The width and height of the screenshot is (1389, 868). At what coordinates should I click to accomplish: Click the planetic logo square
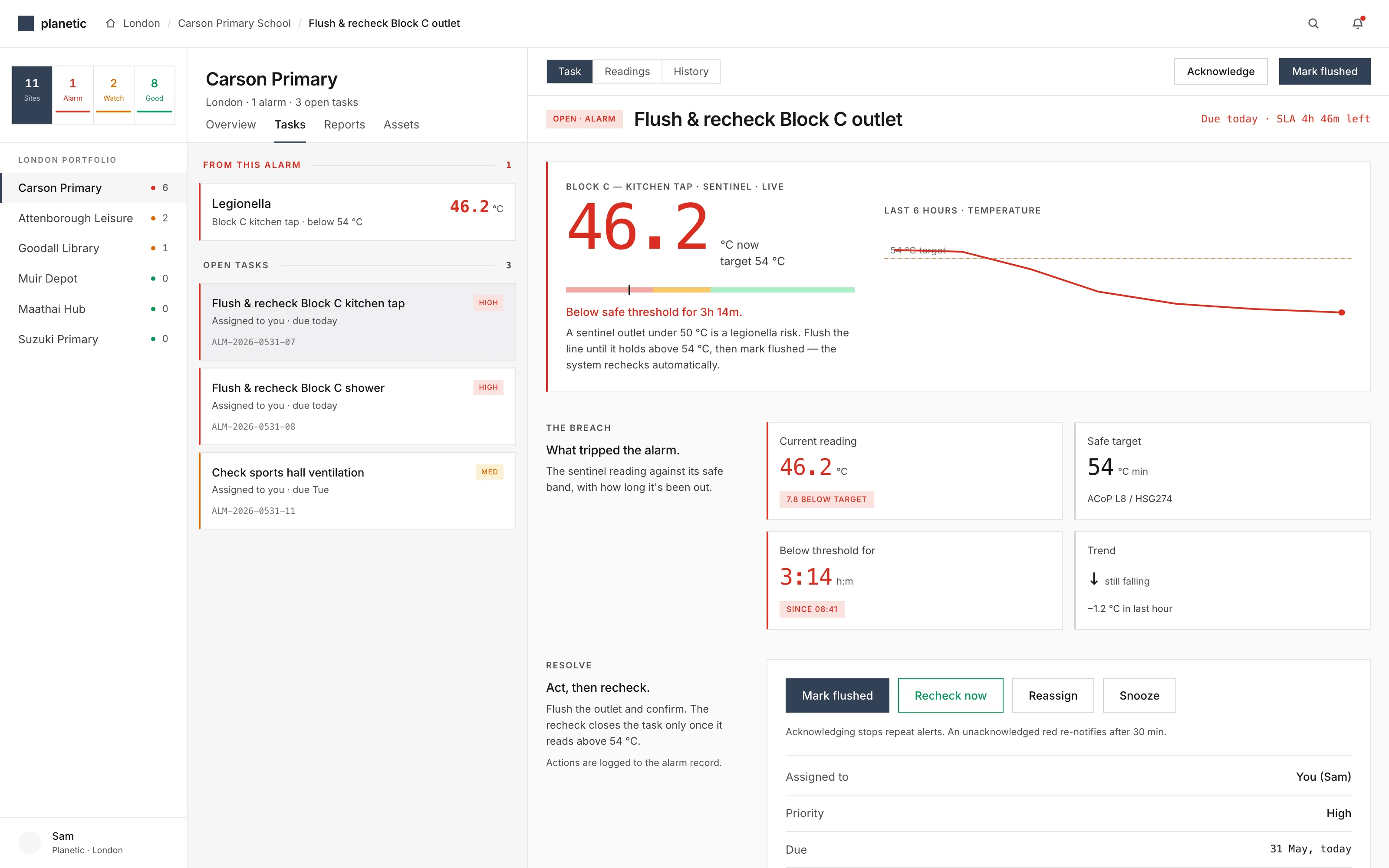[26, 23]
